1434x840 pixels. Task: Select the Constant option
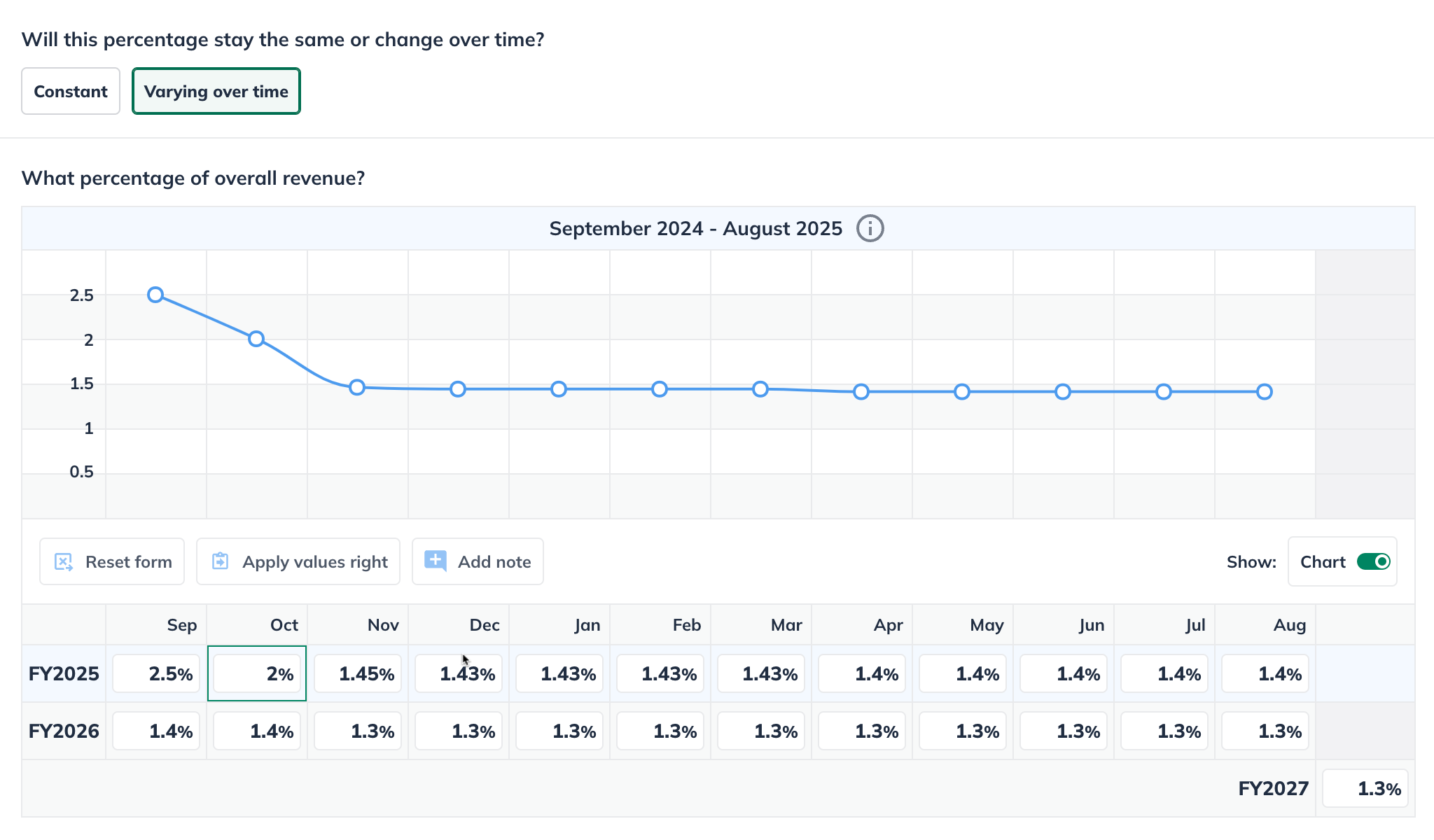(x=71, y=91)
